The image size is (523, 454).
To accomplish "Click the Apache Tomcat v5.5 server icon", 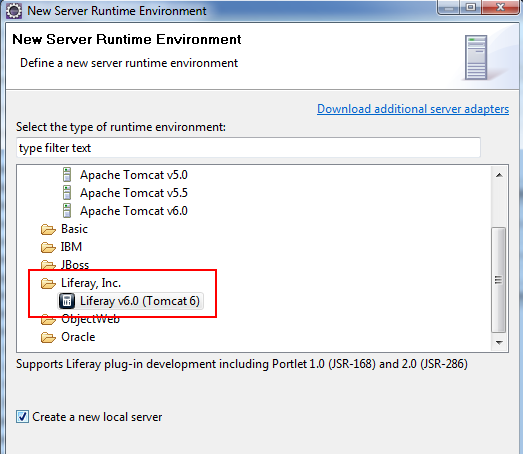I will pos(67,193).
